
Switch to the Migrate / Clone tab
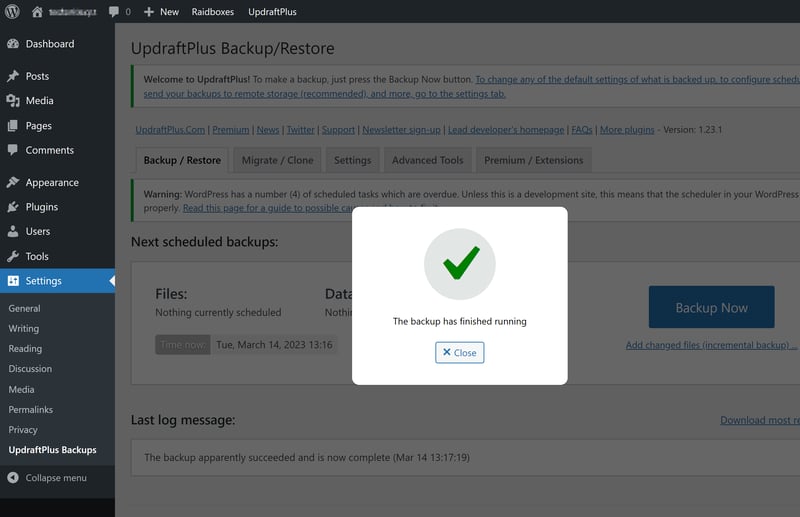pos(277,160)
